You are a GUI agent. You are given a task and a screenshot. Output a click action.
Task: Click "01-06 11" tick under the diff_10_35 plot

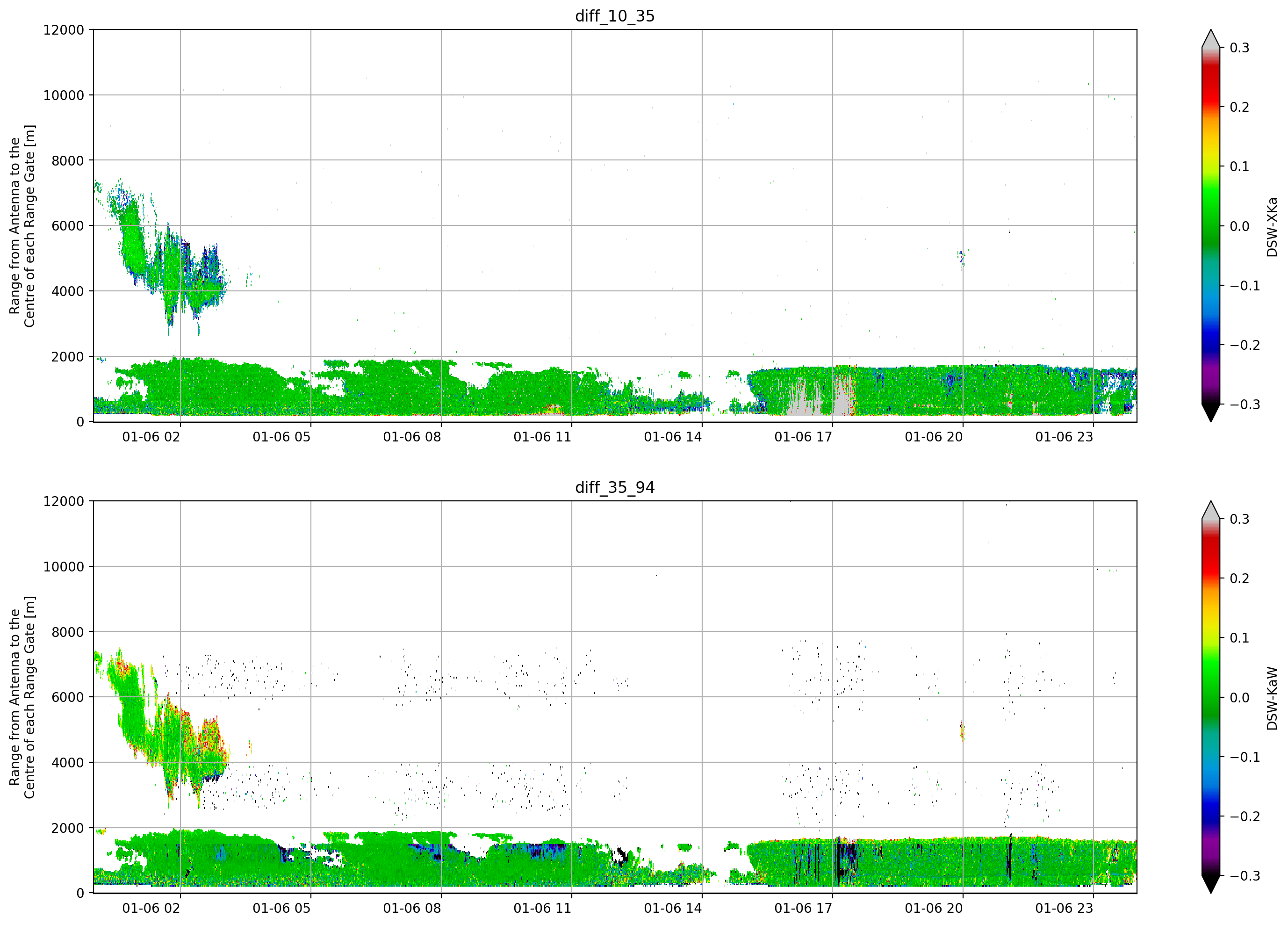click(542, 437)
